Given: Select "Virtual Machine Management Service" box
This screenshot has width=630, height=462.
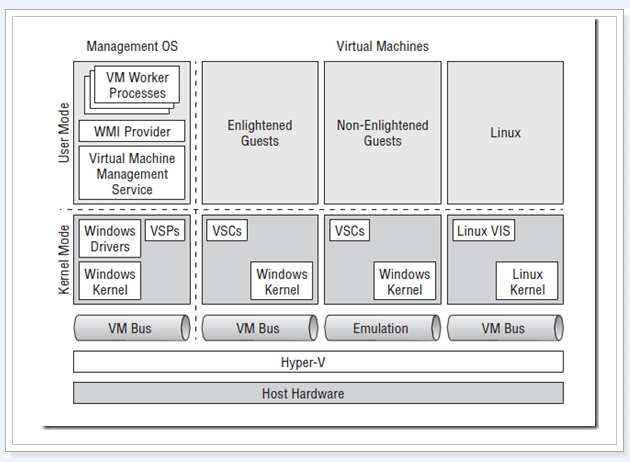Looking at the screenshot, I should coord(132,173).
